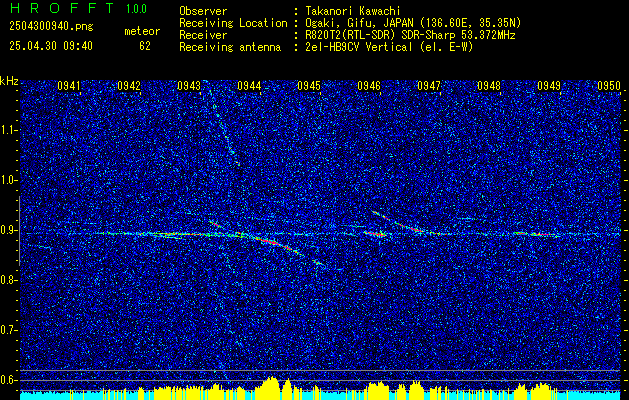Click the 0.6 kHz axis label
This screenshot has width=629, height=400.
point(7,380)
